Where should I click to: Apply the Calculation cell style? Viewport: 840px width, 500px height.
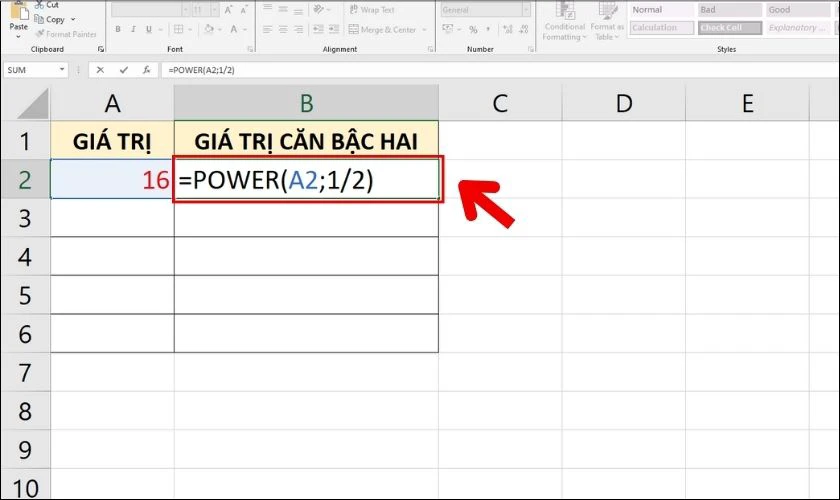662,27
